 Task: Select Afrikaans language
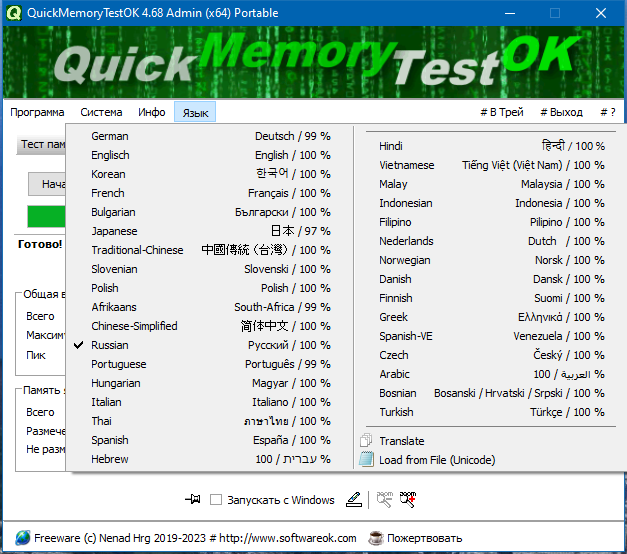[x=210, y=307]
